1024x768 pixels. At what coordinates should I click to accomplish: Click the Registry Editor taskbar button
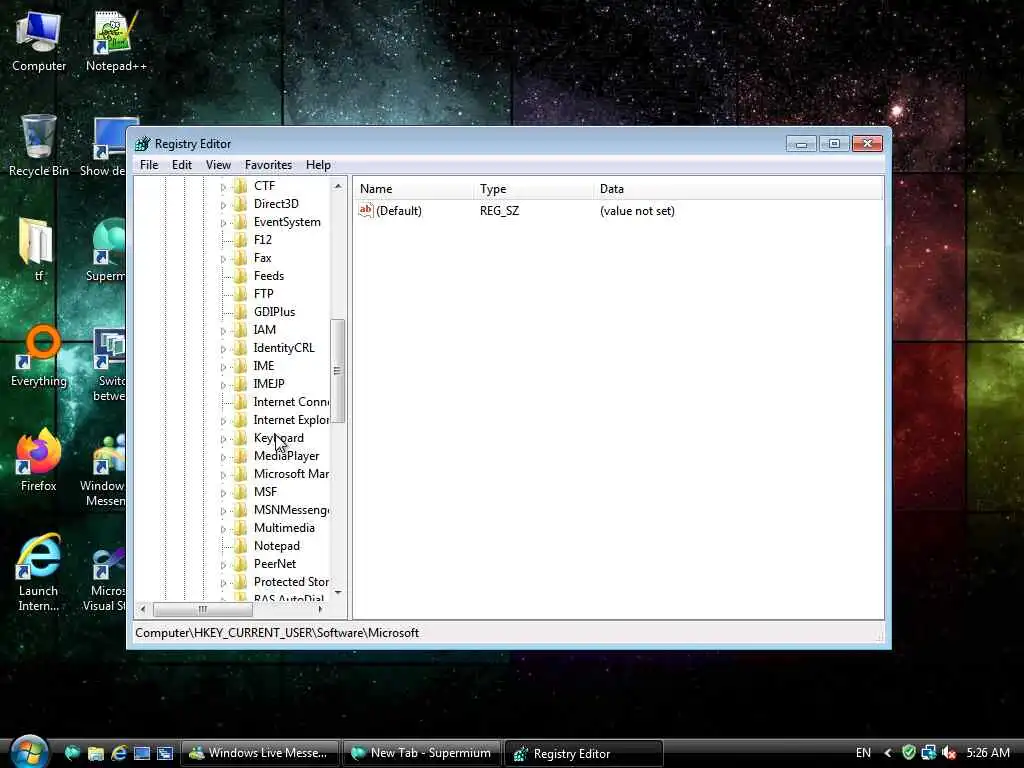[584, 753]
